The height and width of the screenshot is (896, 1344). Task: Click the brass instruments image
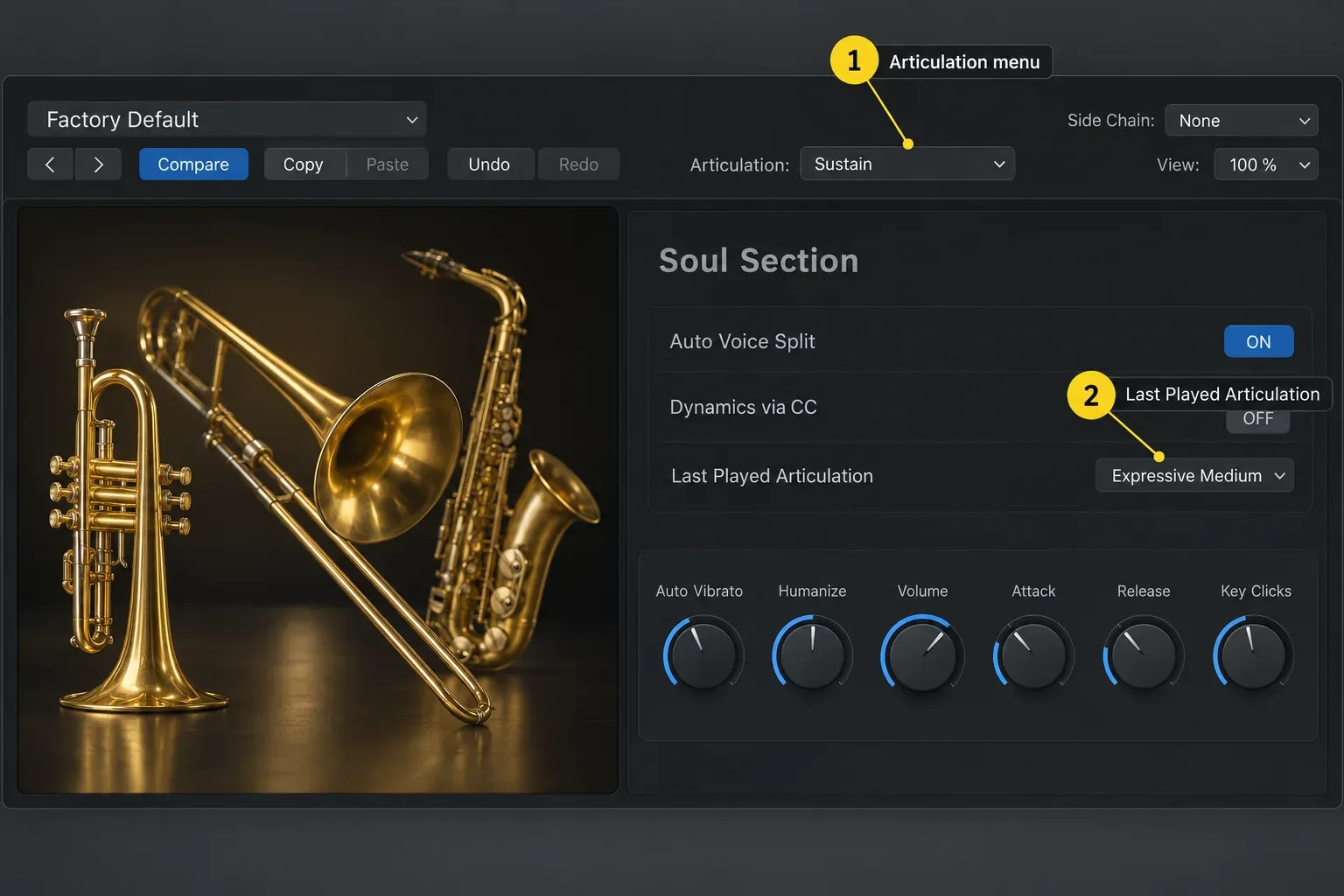318,500
